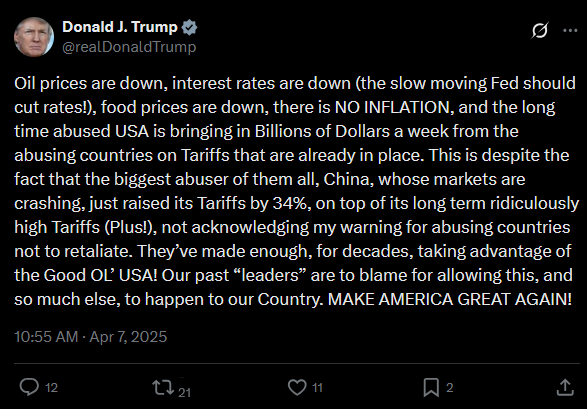The image size is (587, 409).
Task: Click the repost count of 21
Action: pos(185,392)
